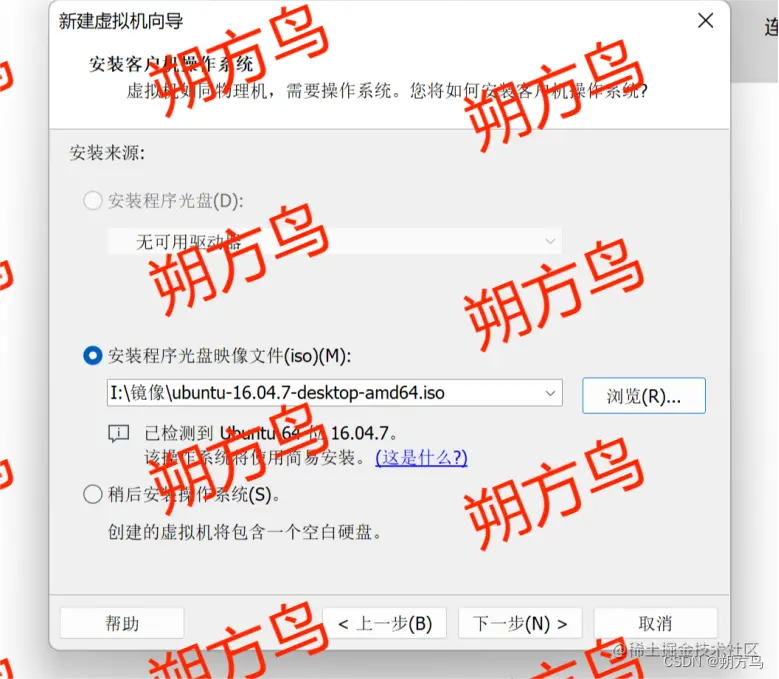Click the partially visible tab behind the dialog

click(x=772, y=27)
